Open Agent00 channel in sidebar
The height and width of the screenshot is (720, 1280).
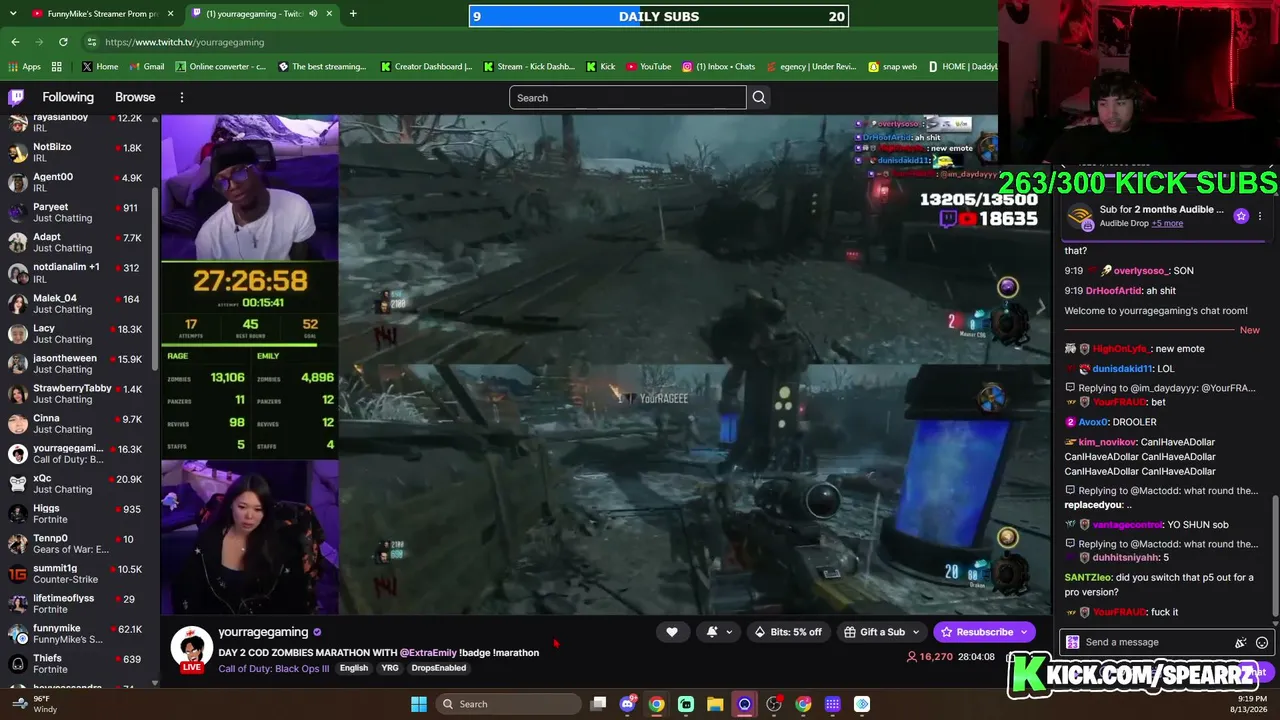click(x=78, y=182)
